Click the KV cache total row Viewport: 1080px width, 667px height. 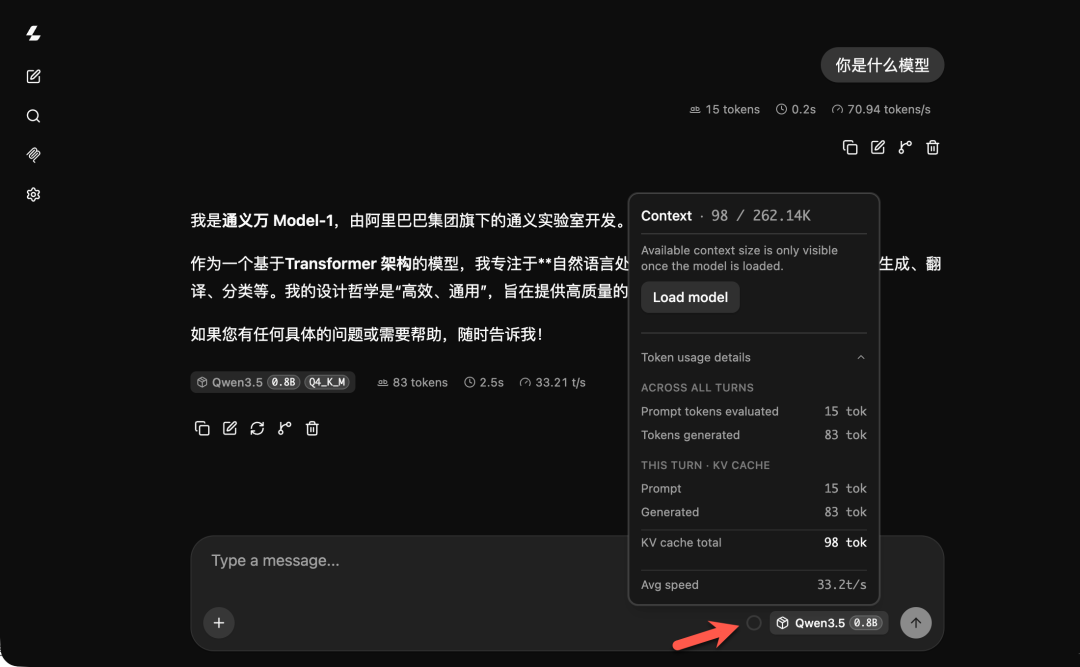coord(754,543)
